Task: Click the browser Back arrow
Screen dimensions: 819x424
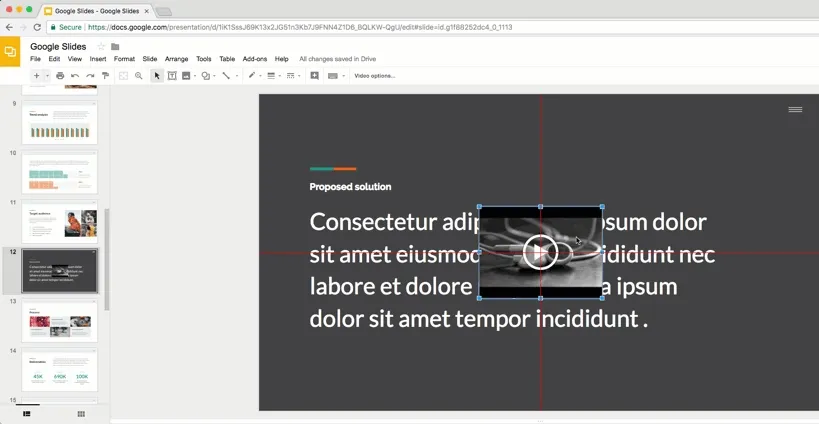Action: tap(9, 27)
